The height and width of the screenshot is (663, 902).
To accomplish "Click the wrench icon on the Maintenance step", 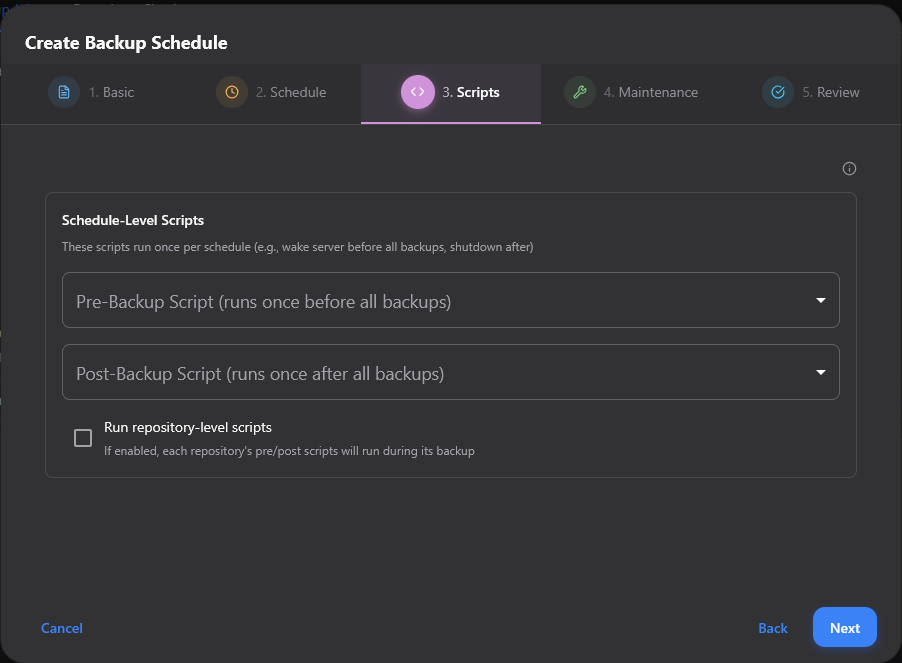I will click(580, 92).
